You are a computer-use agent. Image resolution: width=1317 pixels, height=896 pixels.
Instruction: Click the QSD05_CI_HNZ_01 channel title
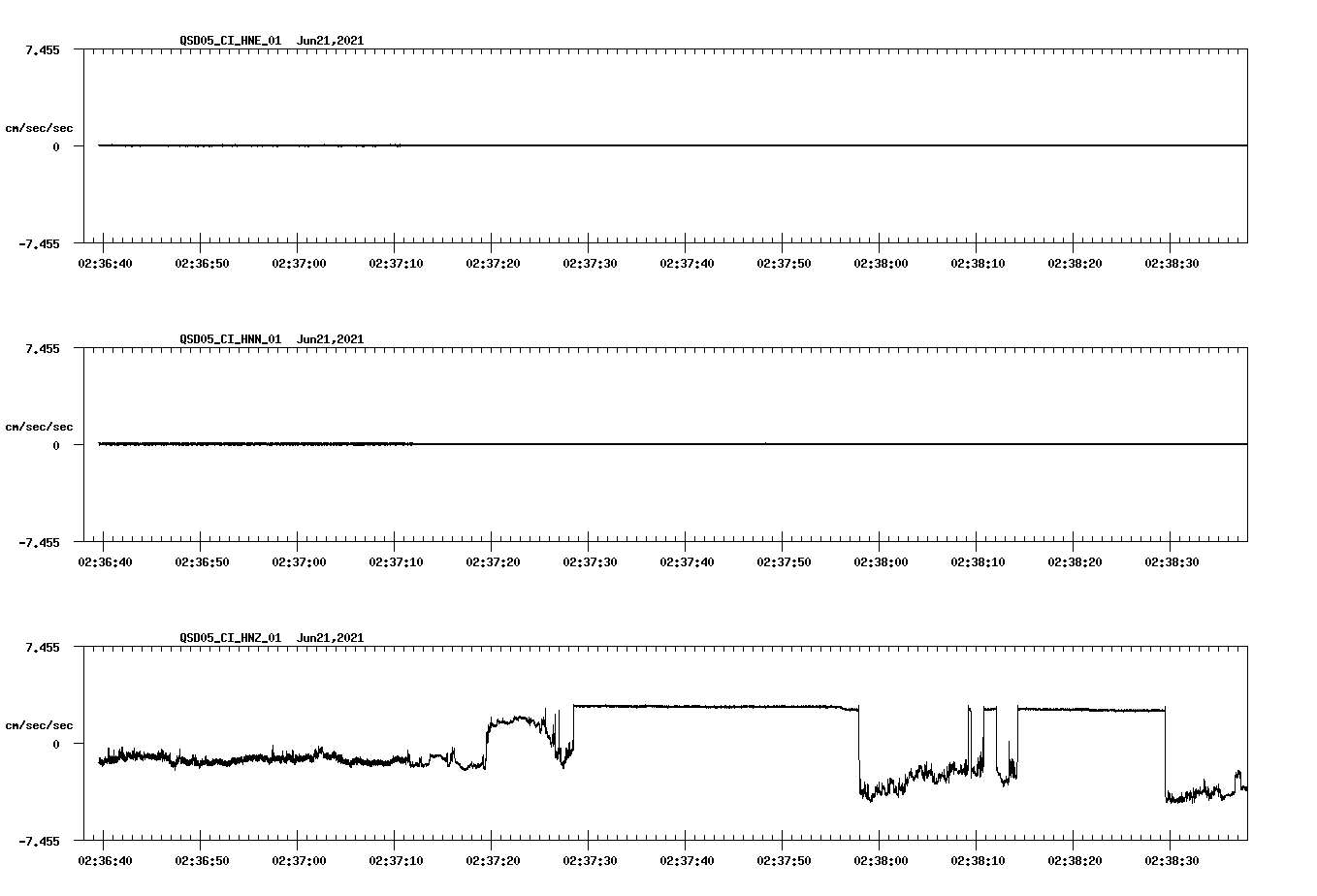tap(230, 638)
